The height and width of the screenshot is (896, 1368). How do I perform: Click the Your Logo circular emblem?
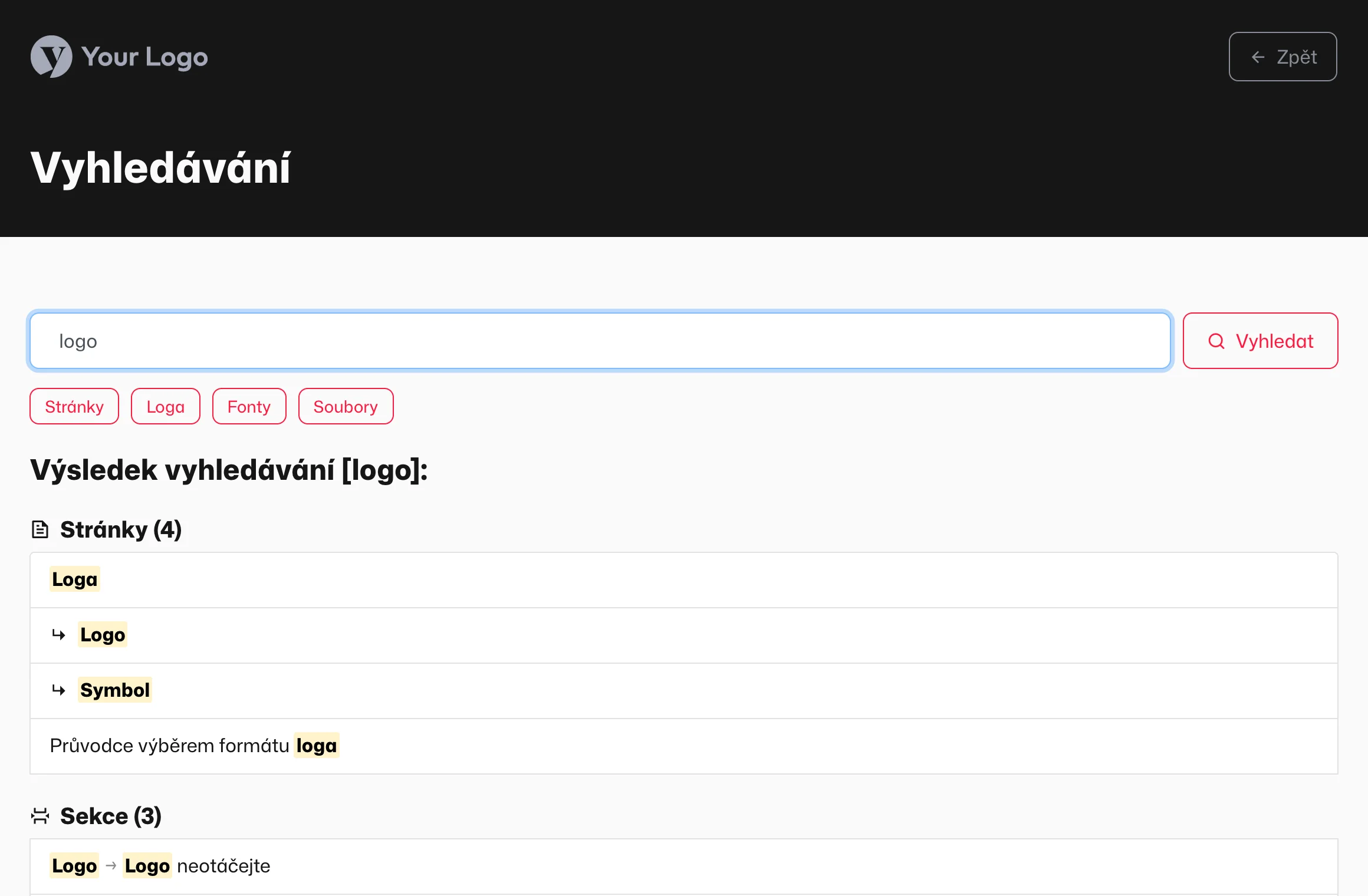(x=51, y=57)
